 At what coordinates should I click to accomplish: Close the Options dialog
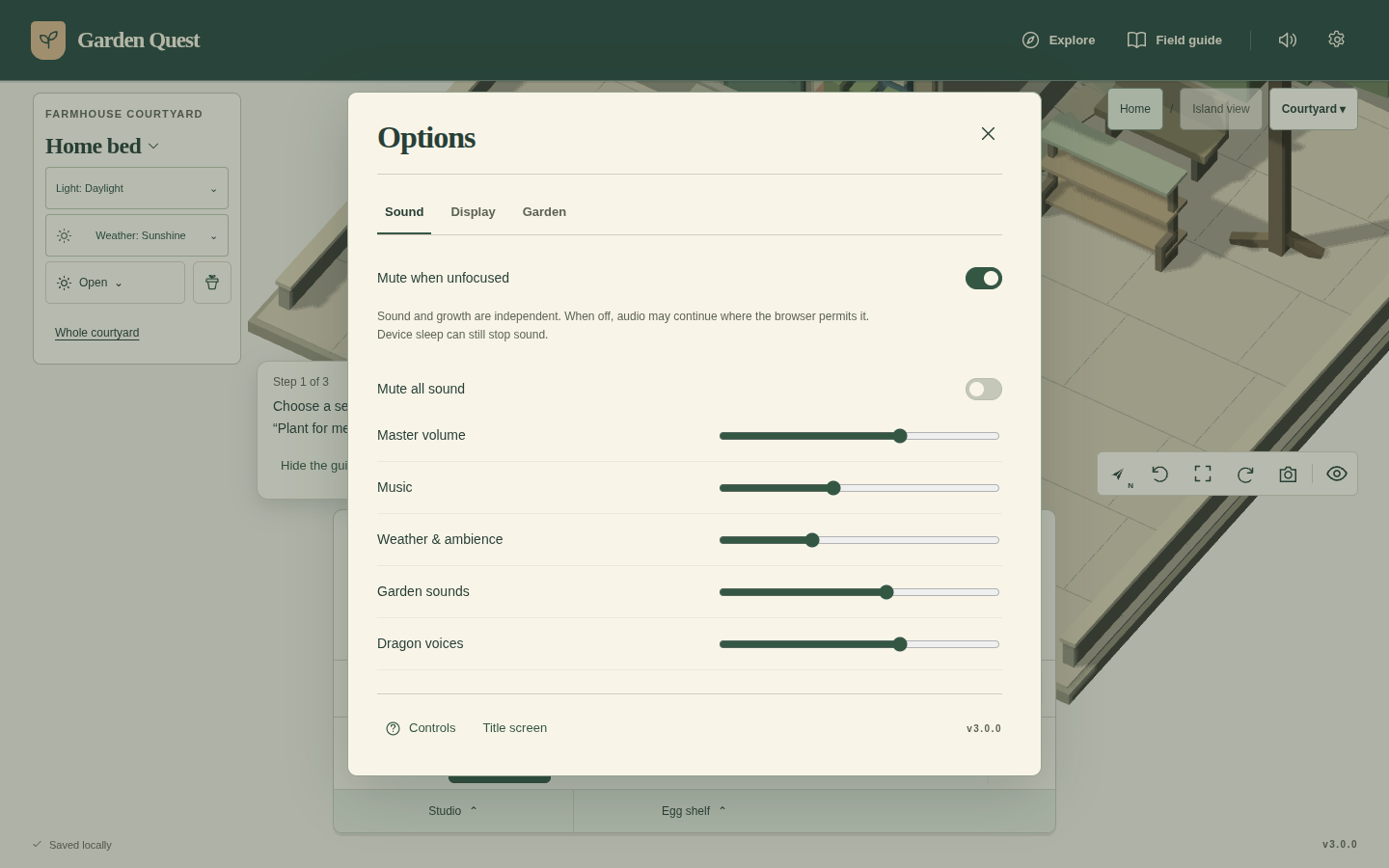point(988,134)
